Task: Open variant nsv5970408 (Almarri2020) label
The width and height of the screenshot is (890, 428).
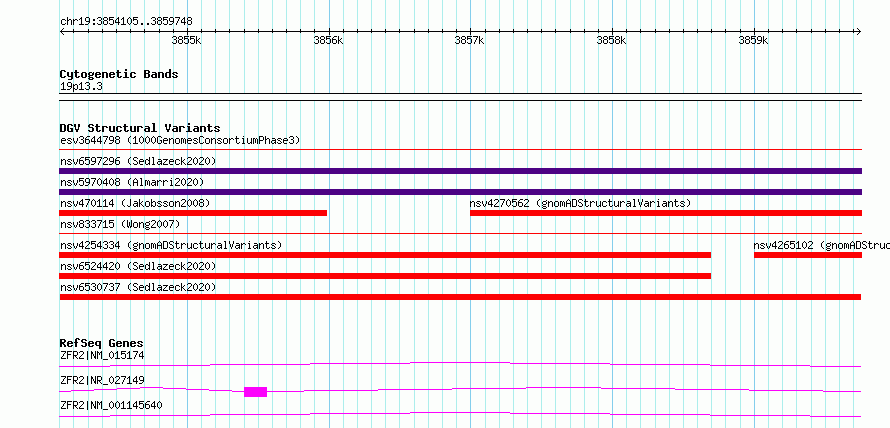Action: click(132, 182)
